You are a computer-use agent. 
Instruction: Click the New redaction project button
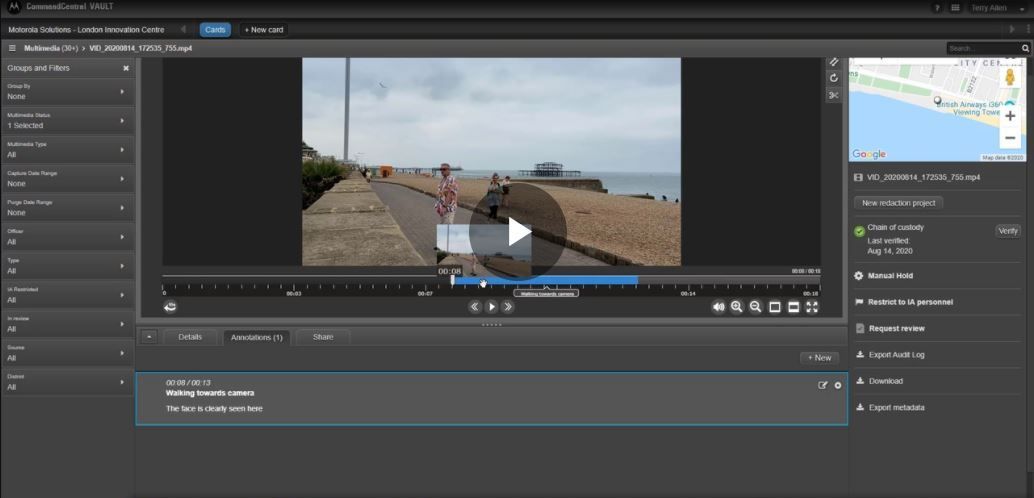tap(899, 203)
